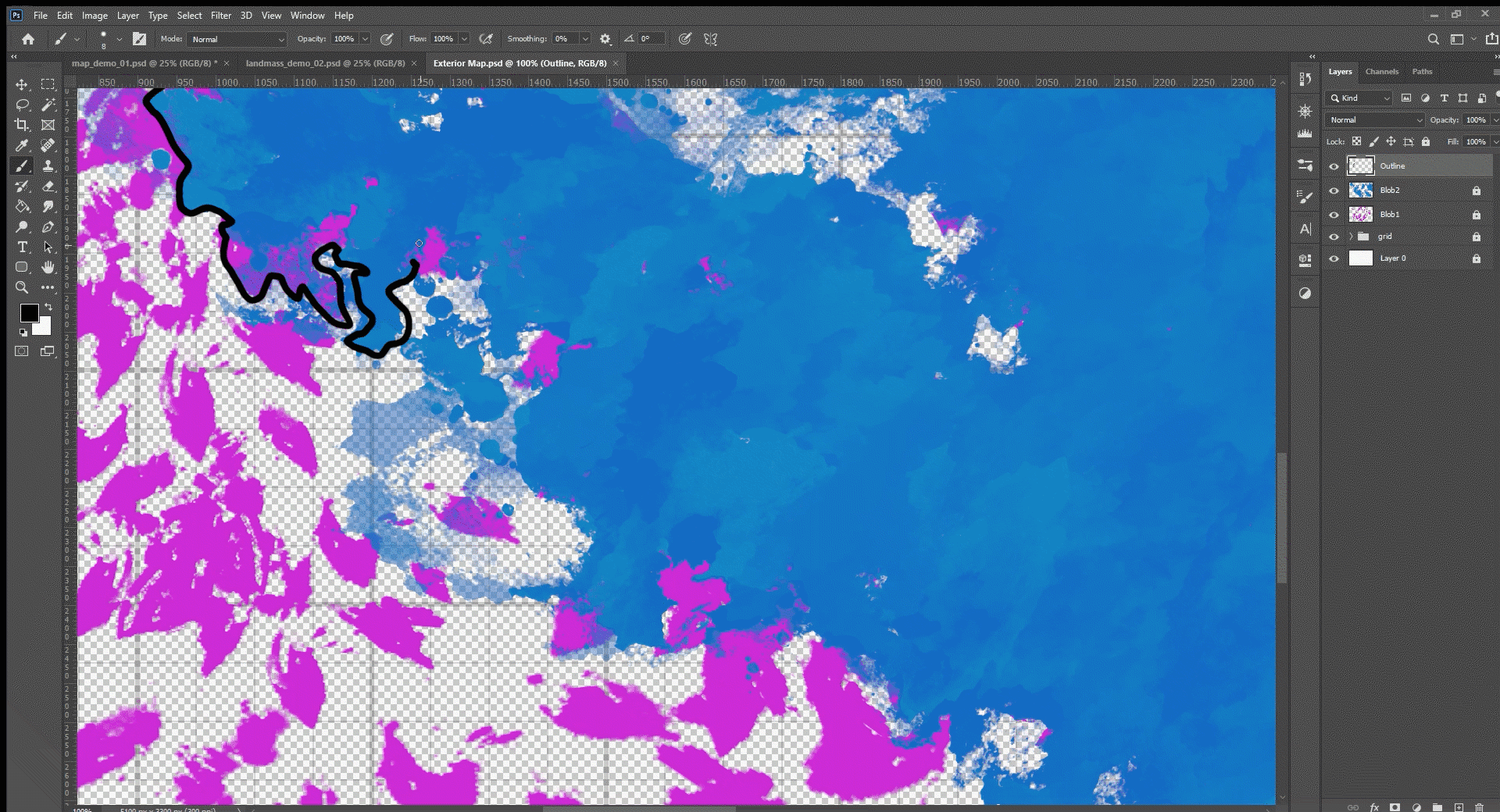Hide the Blob2 layer
Screen dimensions: 1500x812
pos(1334,190)
